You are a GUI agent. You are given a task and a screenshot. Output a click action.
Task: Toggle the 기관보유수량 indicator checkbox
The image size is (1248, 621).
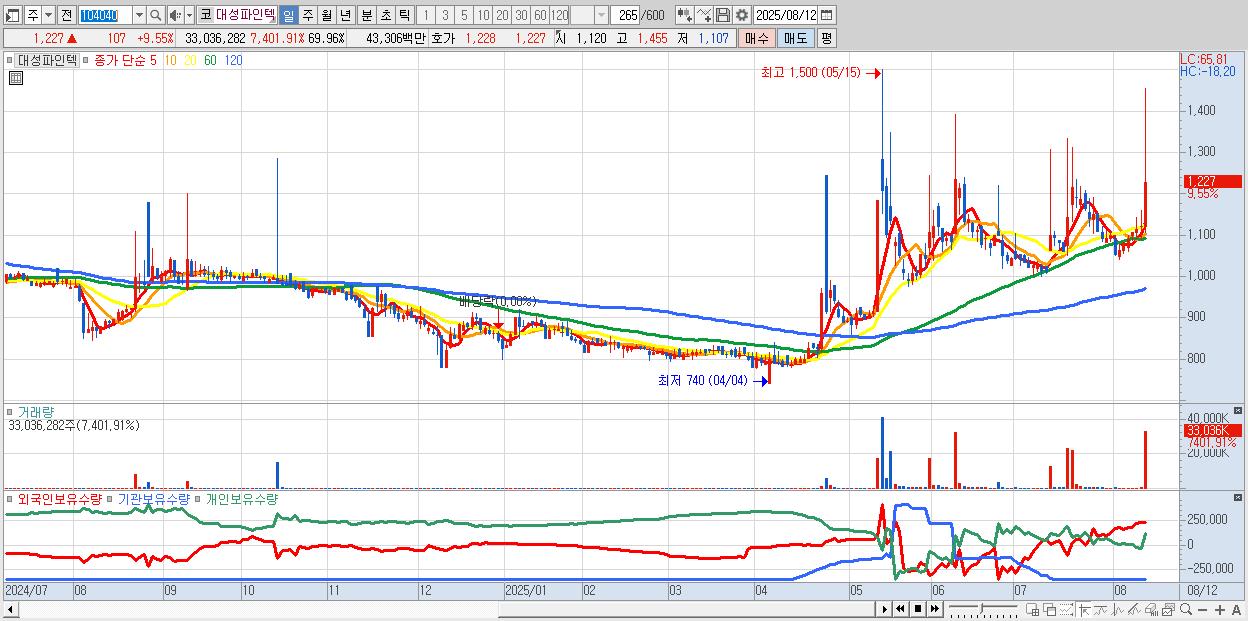coord(111,498)
